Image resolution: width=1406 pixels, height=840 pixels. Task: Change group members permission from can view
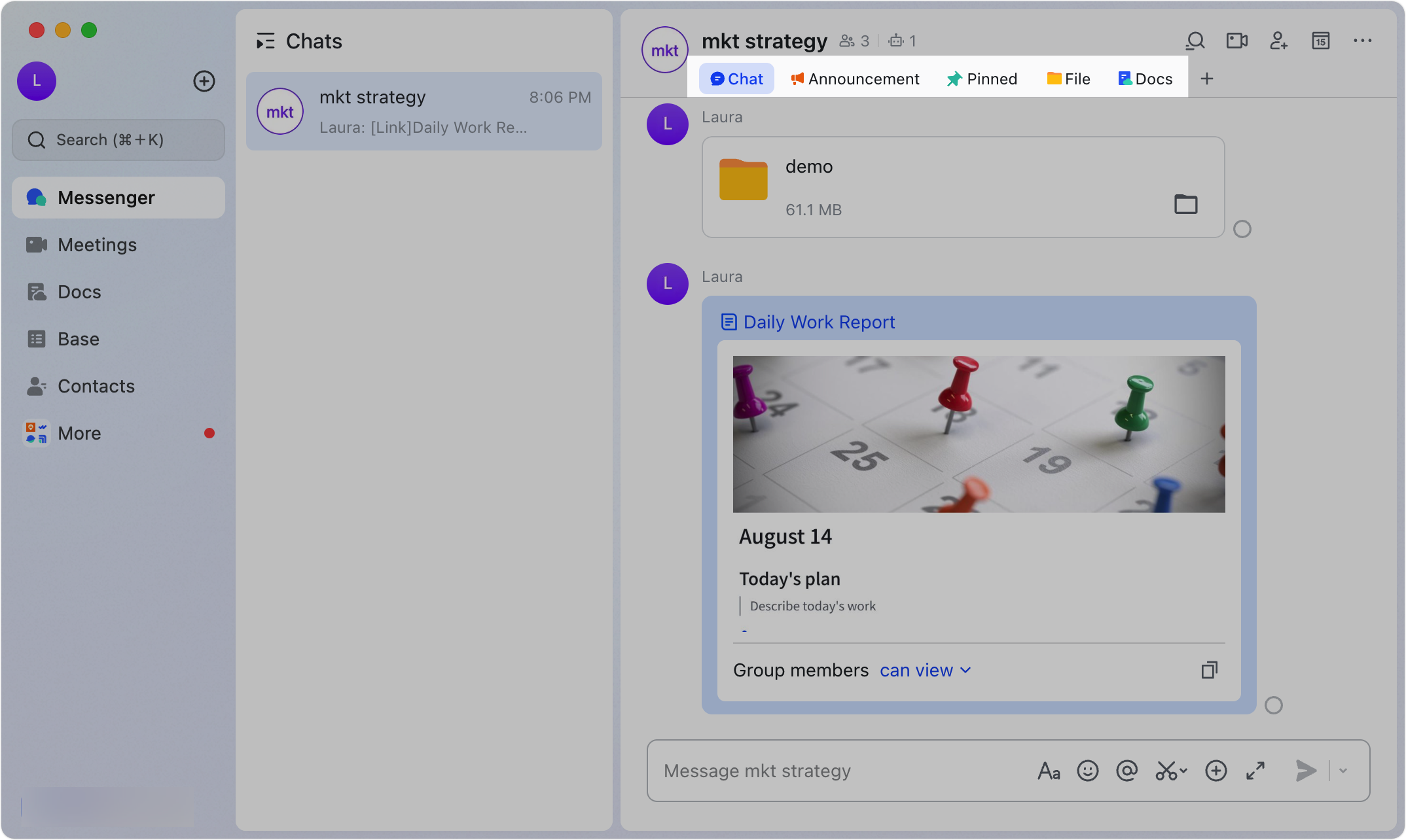click(924, 670)
